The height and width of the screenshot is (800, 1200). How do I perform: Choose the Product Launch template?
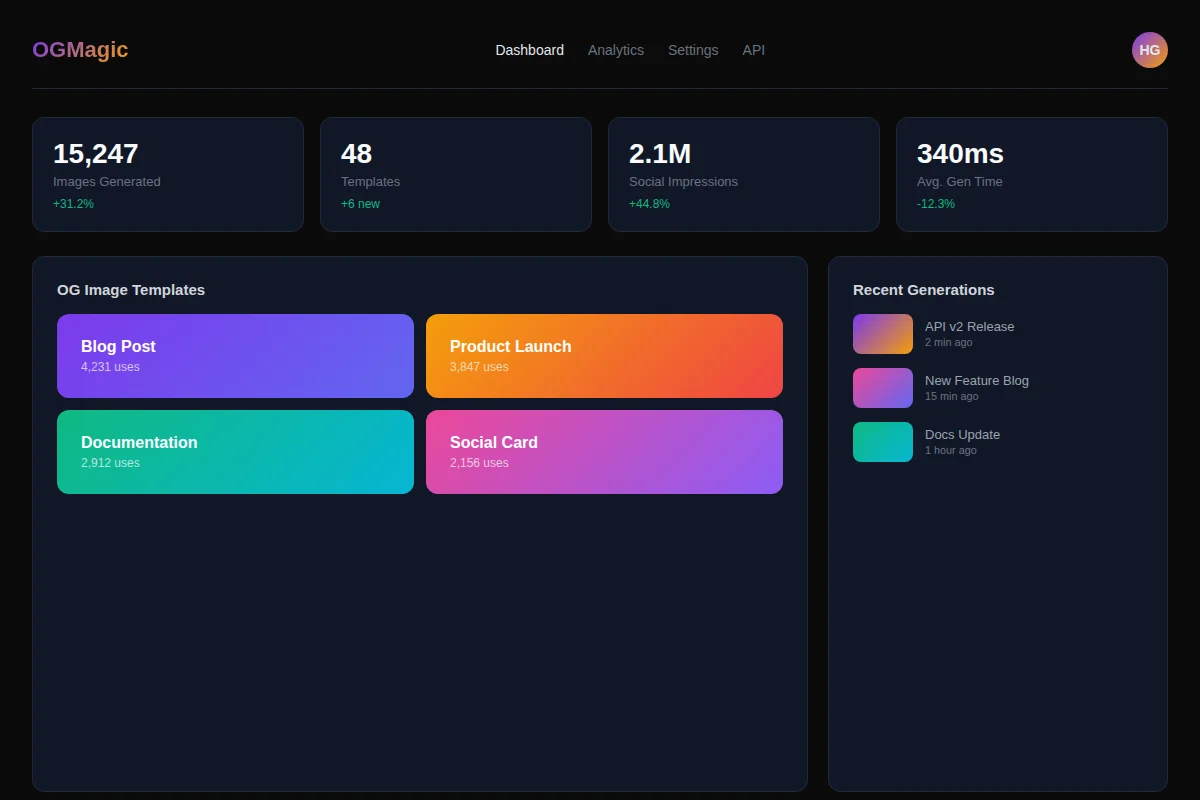604,356
